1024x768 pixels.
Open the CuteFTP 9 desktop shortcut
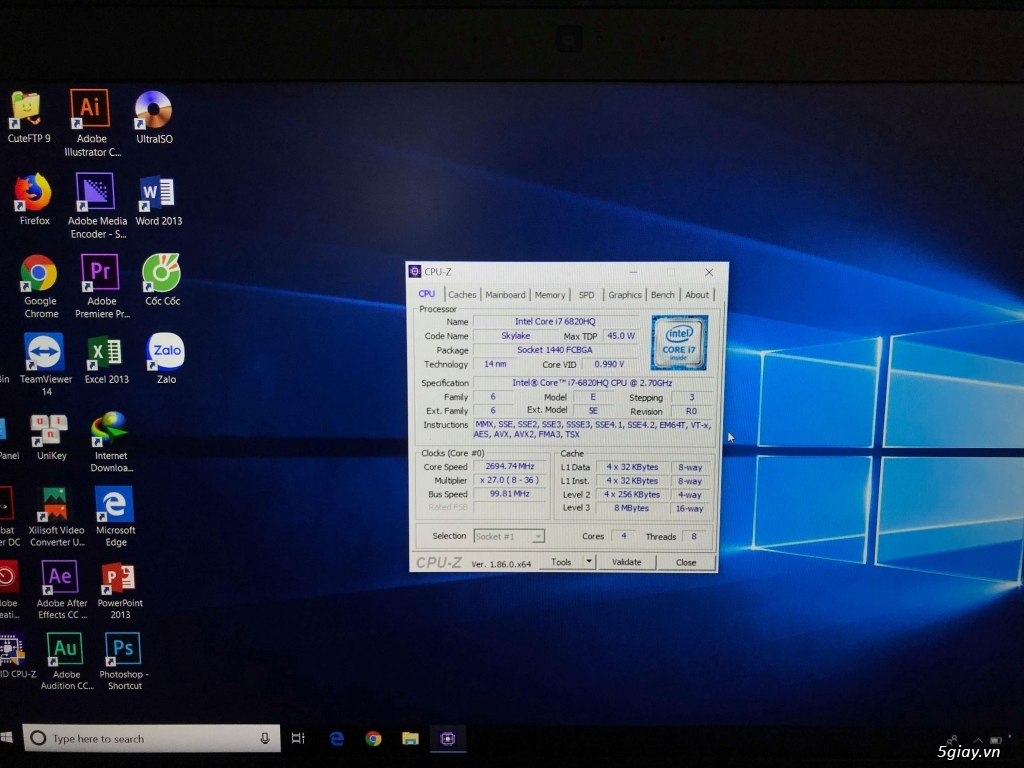tap(27, 118)
